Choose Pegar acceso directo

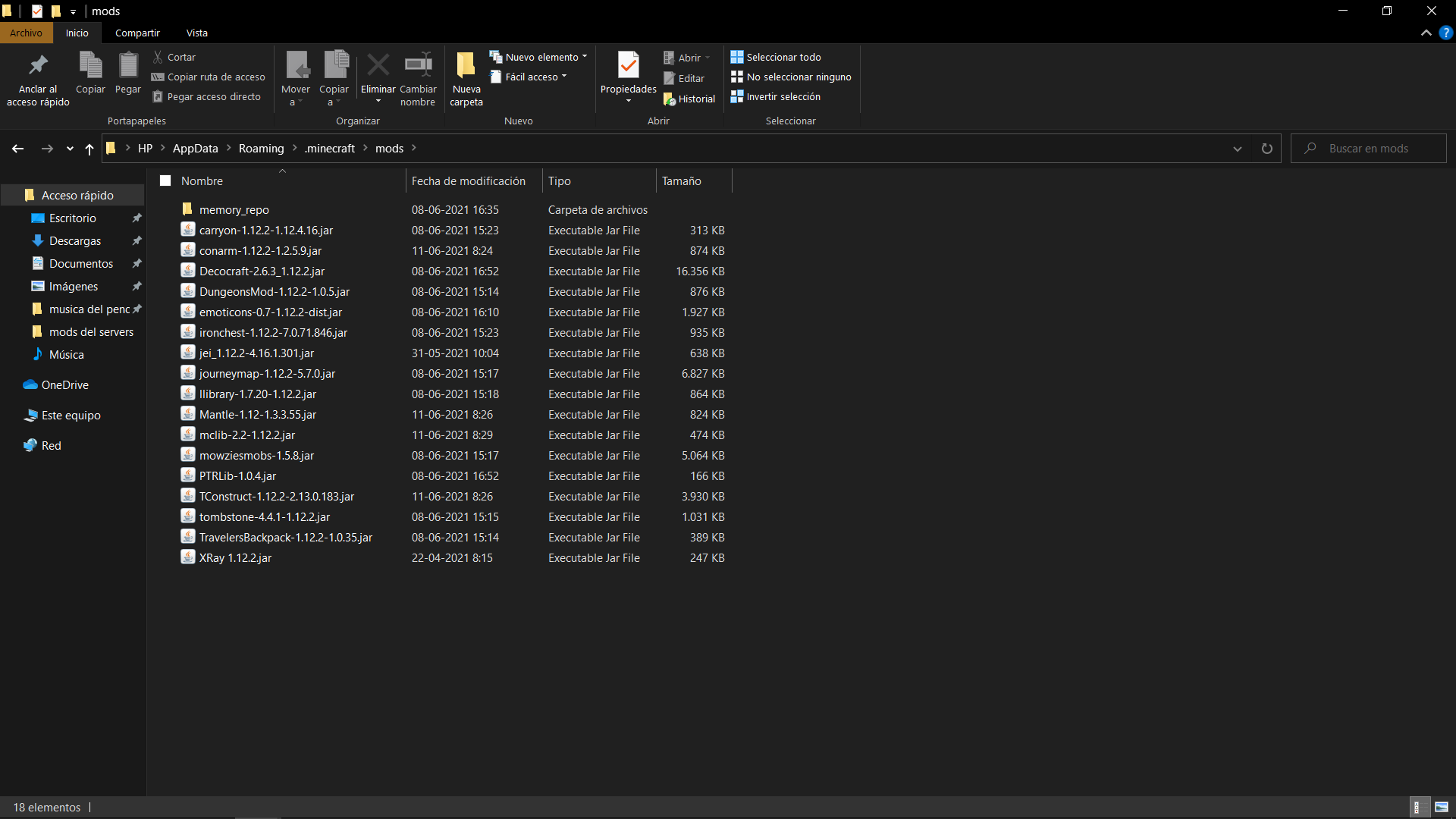[206, 96]
